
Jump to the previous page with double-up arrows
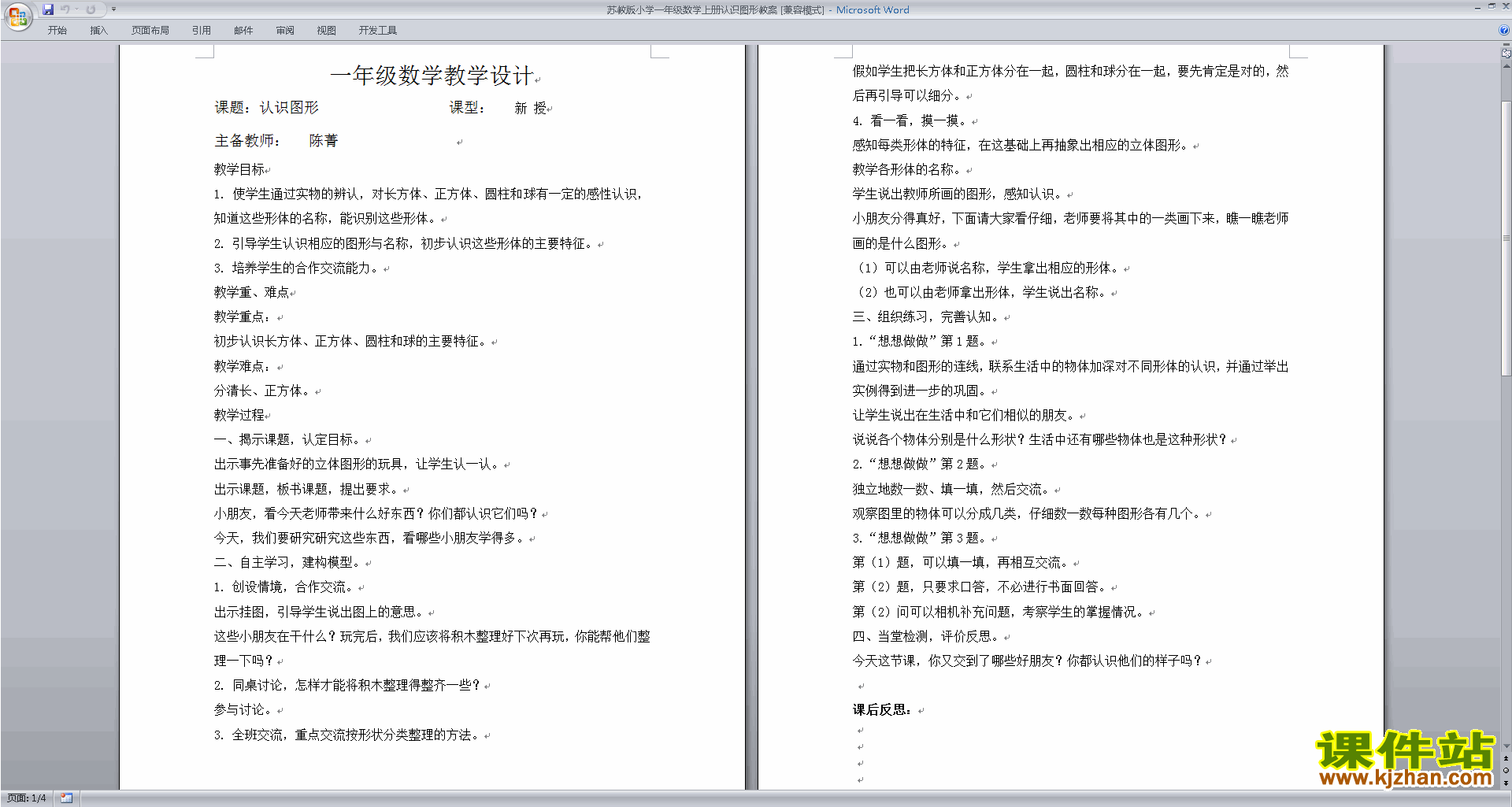point(1506,758)
